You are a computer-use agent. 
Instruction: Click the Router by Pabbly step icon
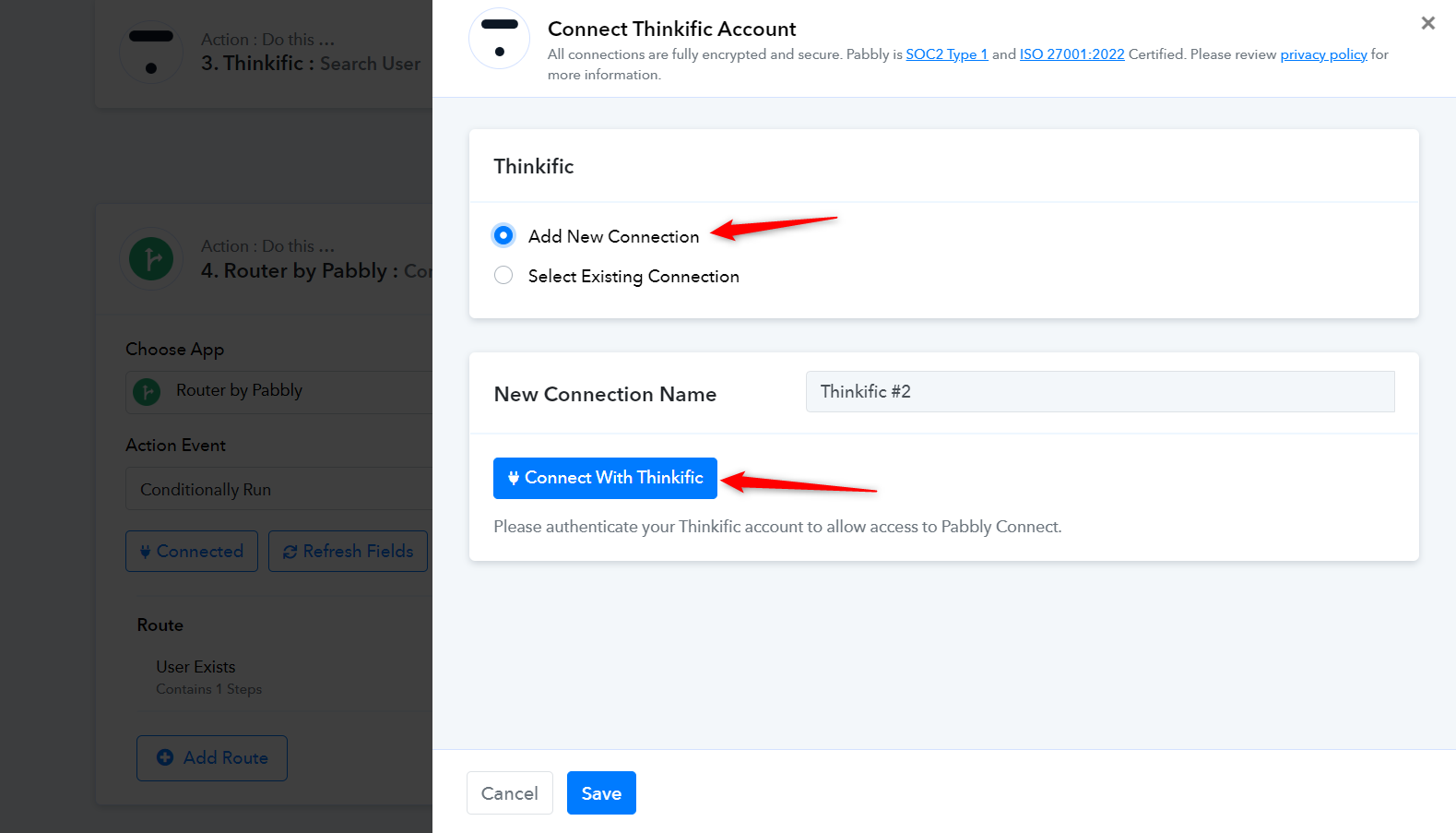[x=151, y=259]
